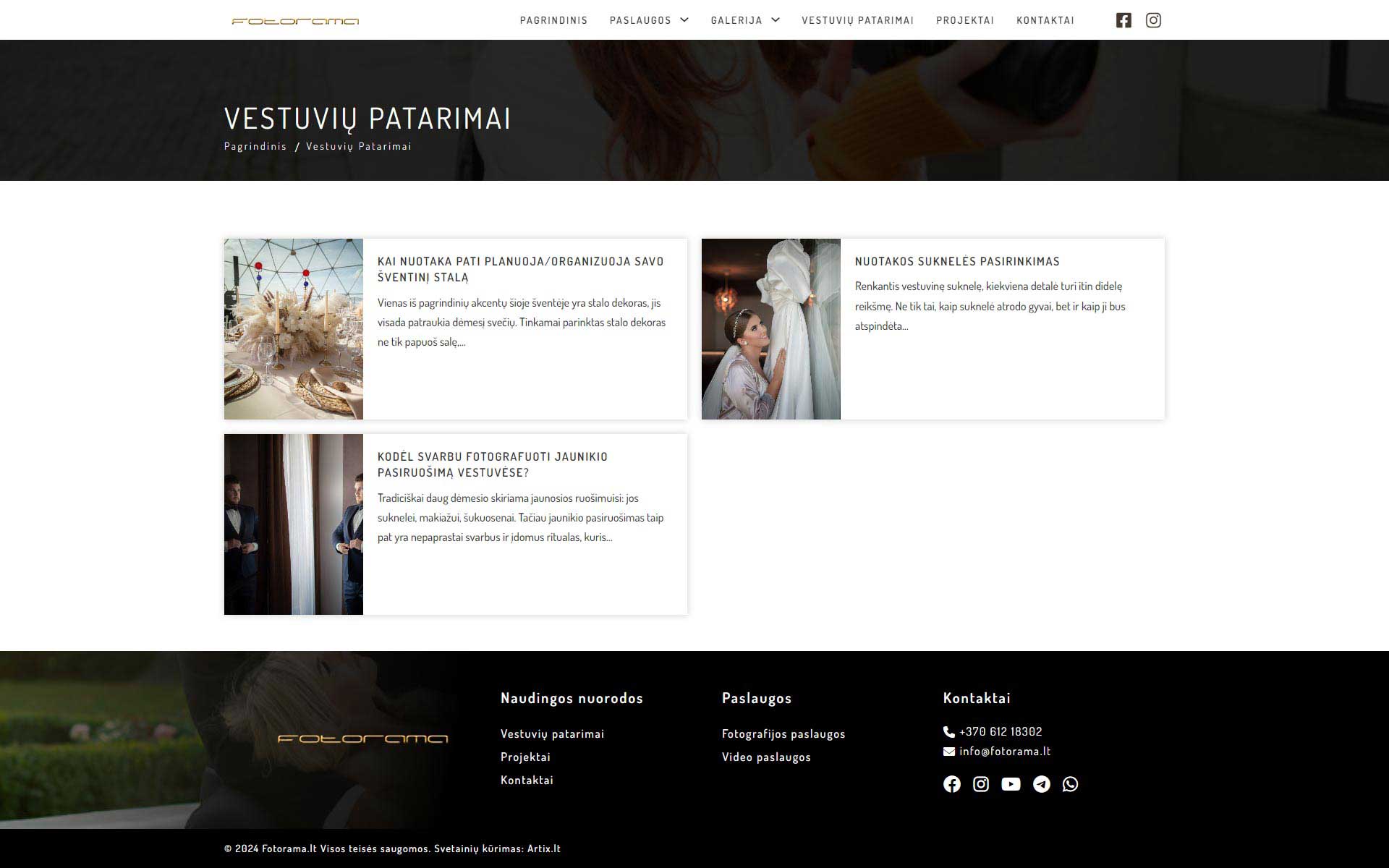1389x868 pixels.
Task: Open Fotografijos paslaugos footer link
Action: tap(783, 733)
